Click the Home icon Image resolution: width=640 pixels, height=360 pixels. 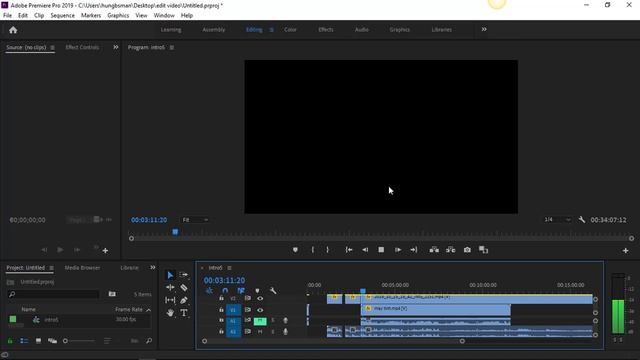coord(13,30)
